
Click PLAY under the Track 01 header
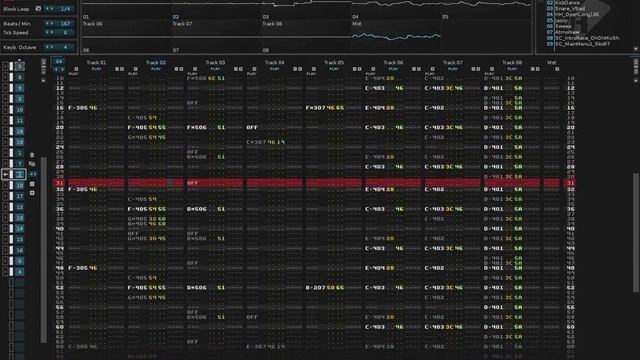pos(96,69)
